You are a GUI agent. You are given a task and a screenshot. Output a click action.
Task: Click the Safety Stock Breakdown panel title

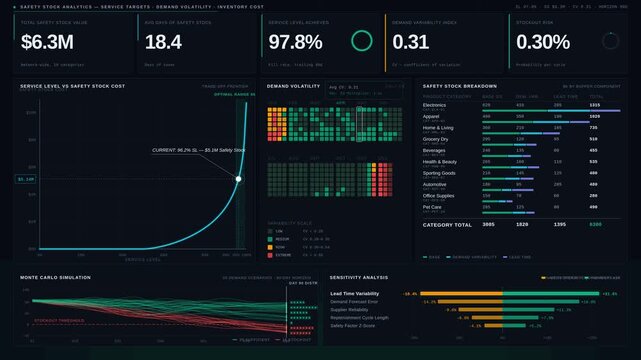(459, 86)
